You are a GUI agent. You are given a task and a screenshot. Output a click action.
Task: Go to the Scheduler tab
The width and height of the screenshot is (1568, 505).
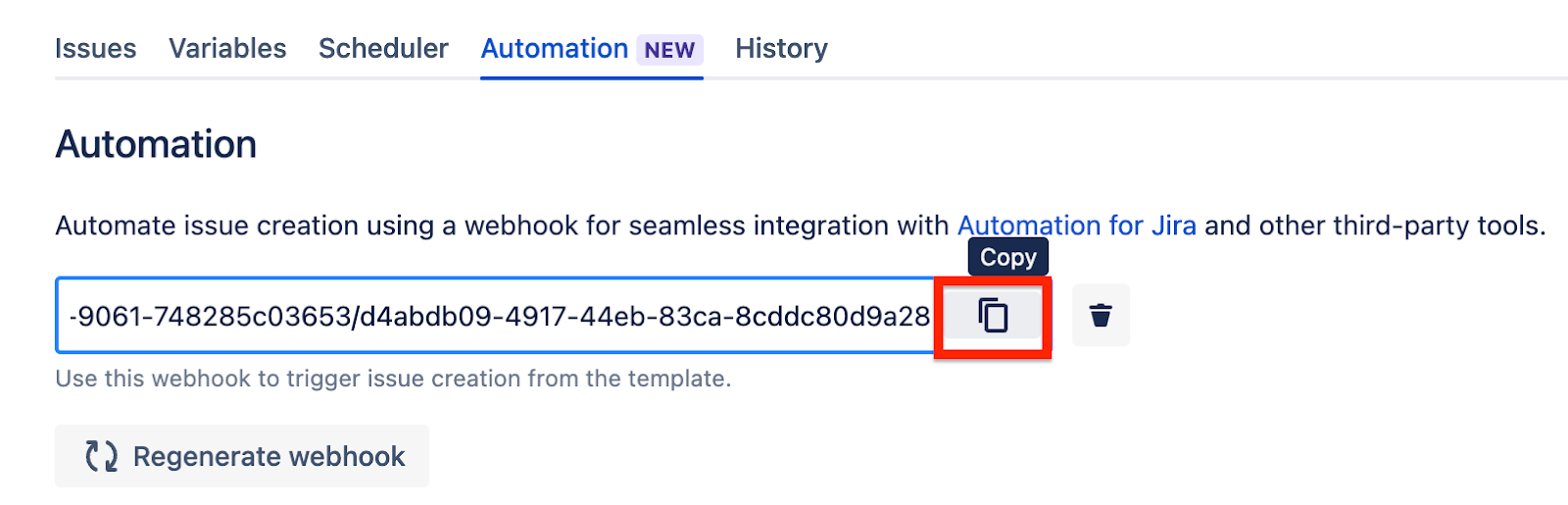click(383, 48)
